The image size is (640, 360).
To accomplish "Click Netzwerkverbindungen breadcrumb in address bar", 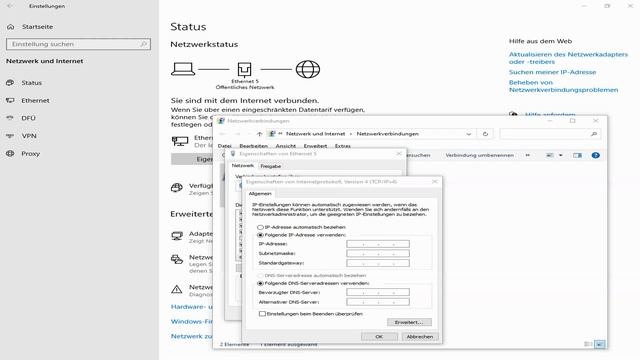I will coord(387,134).
